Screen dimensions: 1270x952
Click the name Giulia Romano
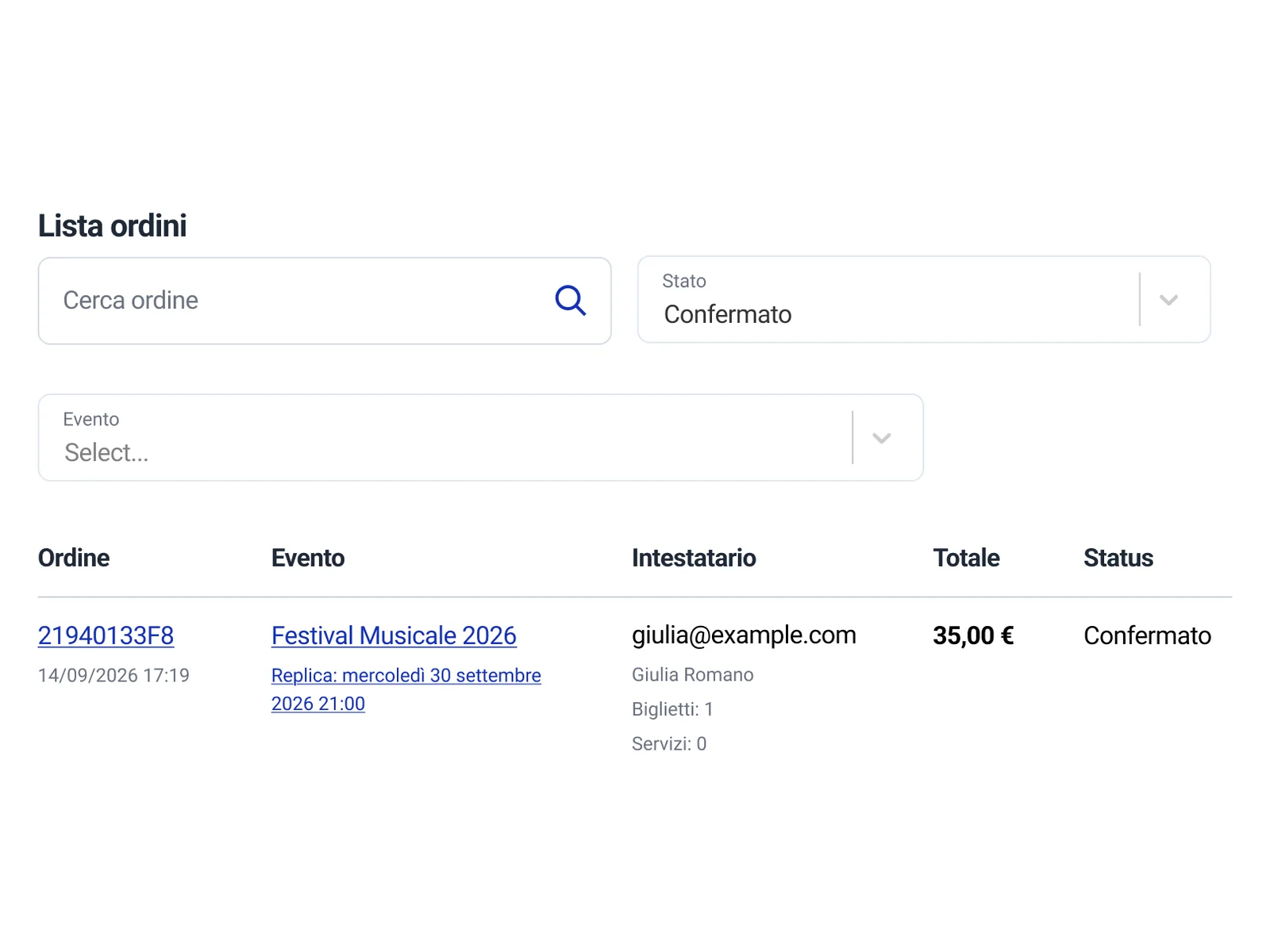(693, 674)
